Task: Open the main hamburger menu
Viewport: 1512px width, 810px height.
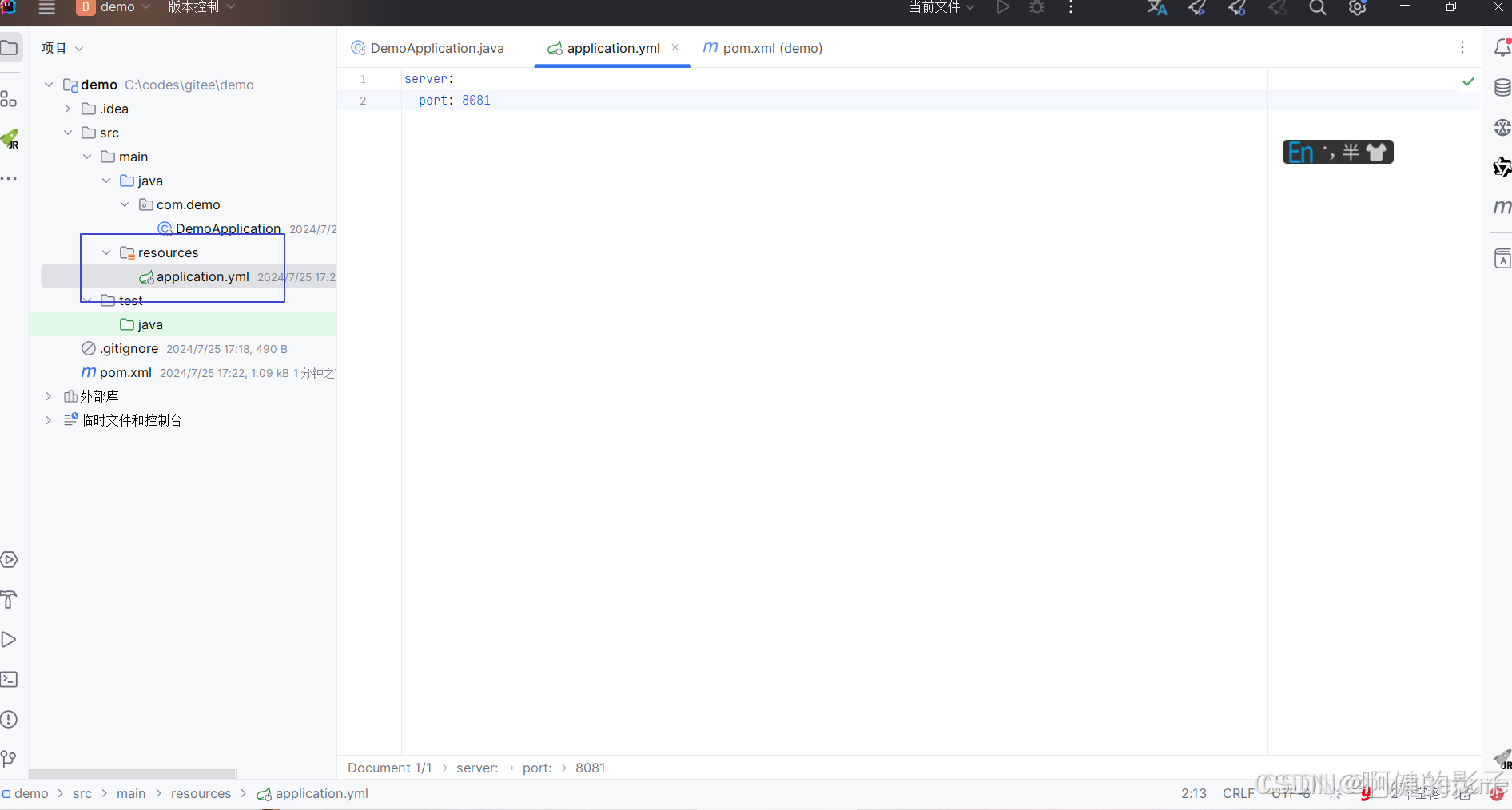Action: (x=47, y=8)
